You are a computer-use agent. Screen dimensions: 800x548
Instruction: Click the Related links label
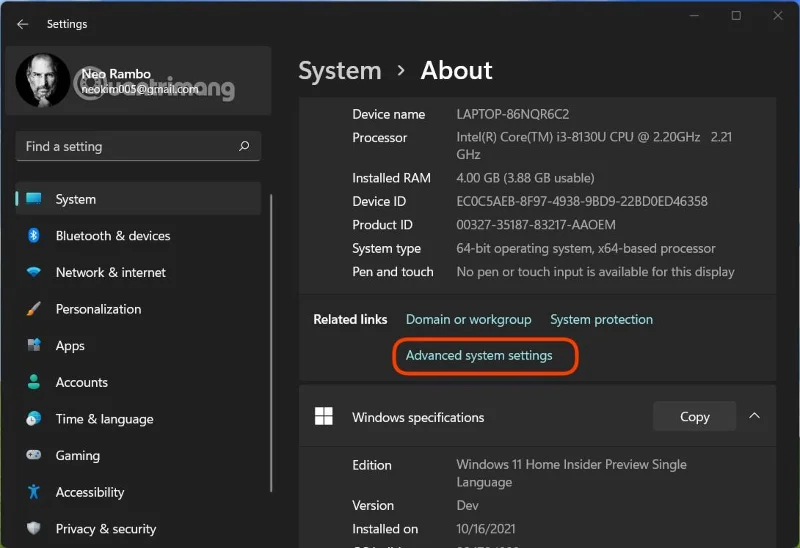(x=350, y=319)
